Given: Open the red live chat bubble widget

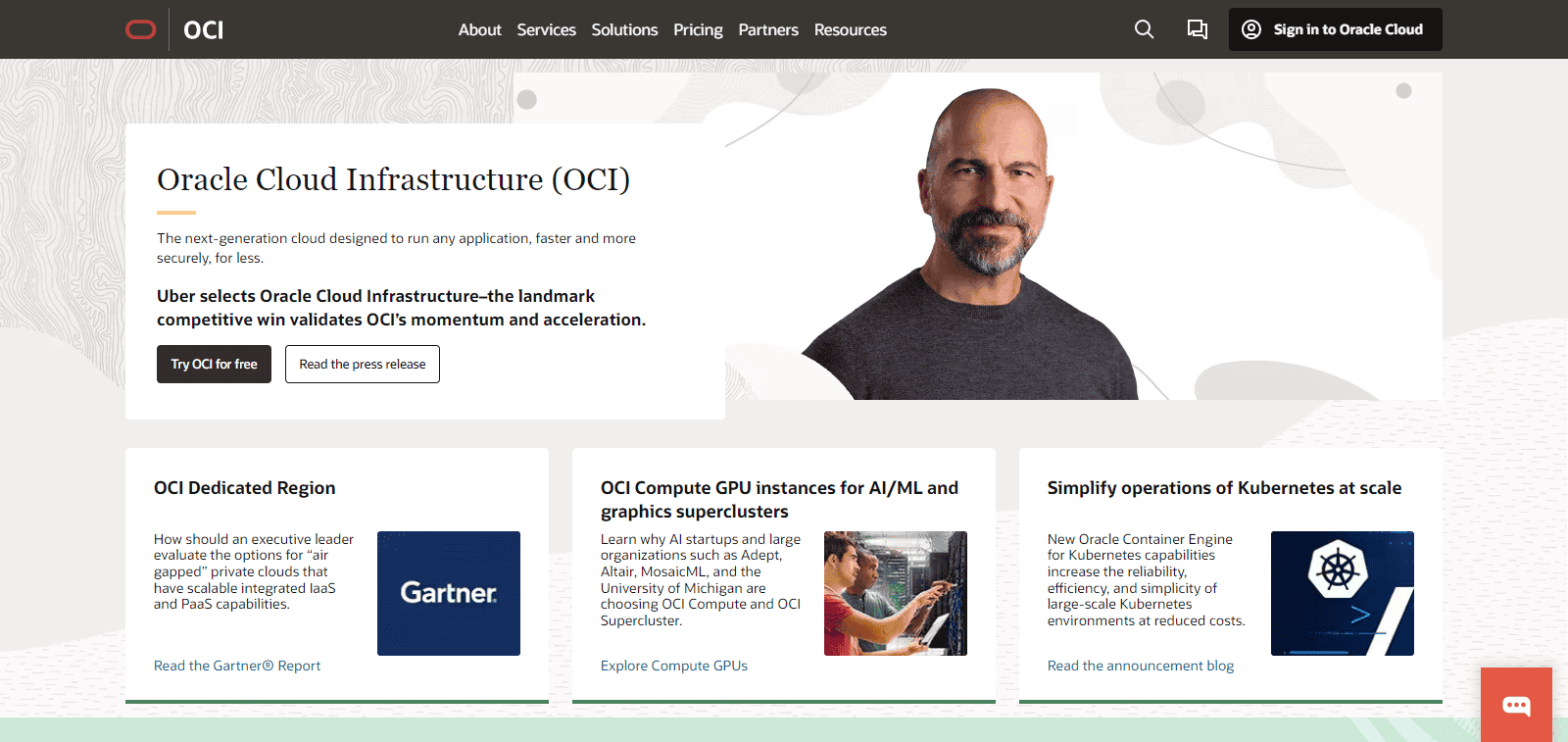Looking at the screenshot, I should pos(1516,705).
